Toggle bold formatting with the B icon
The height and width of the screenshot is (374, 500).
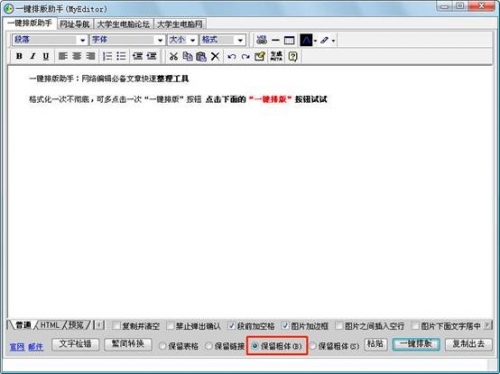point(19,56)
